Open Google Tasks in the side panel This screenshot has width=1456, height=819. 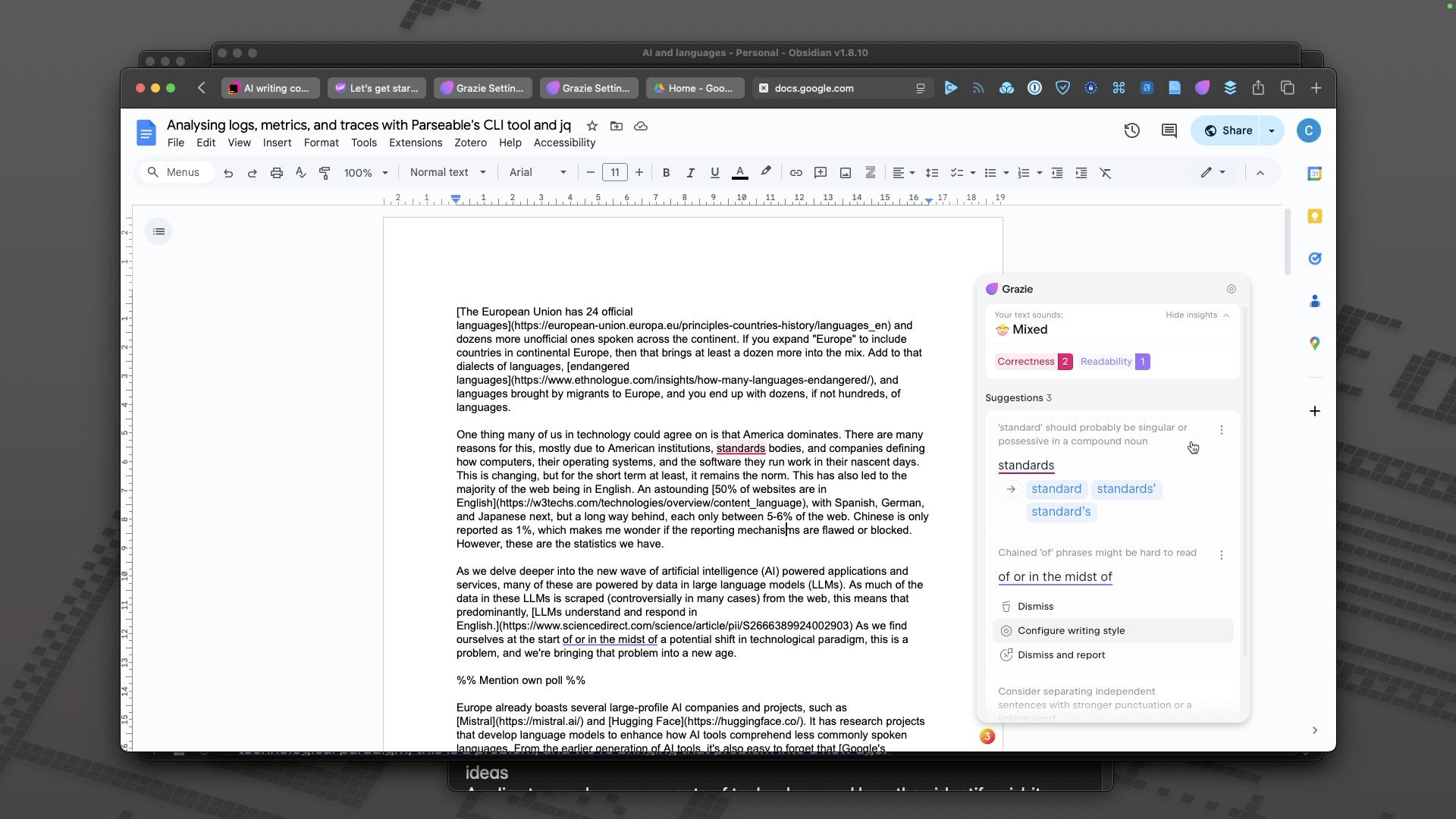1314,259
